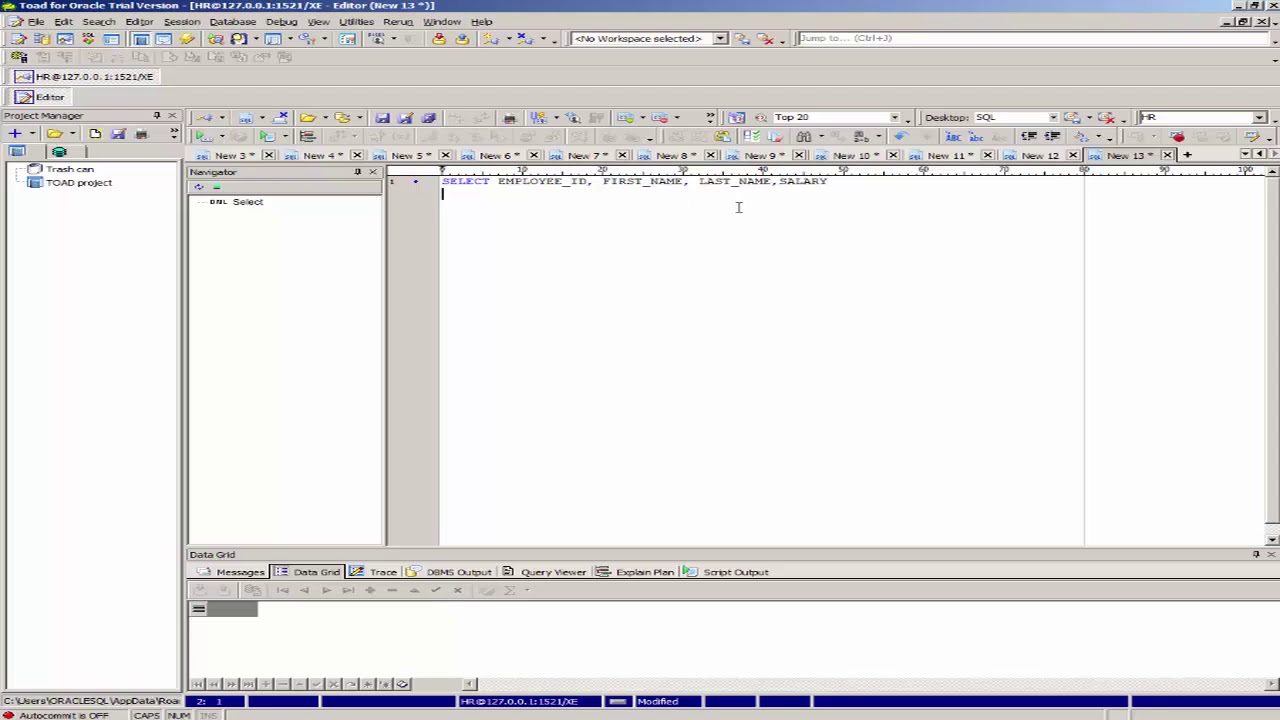Pin the Data Grid panel

point(1256,554)
